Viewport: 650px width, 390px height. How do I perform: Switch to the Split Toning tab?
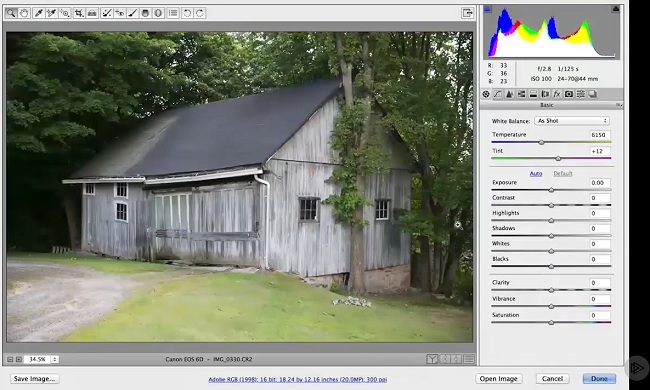(533, 94)
